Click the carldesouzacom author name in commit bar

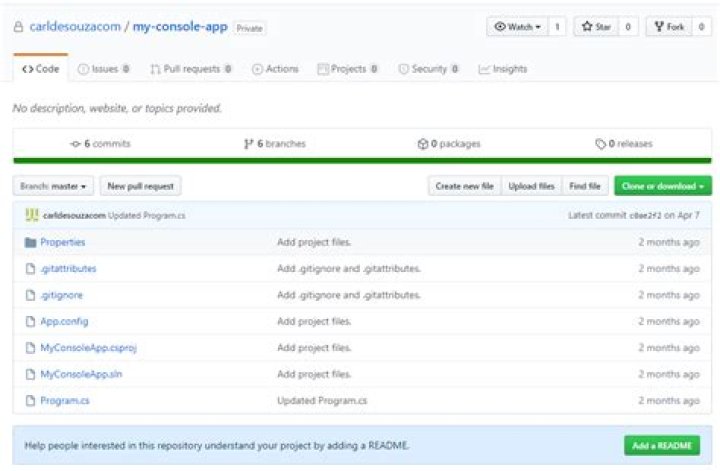coord(74,215)
